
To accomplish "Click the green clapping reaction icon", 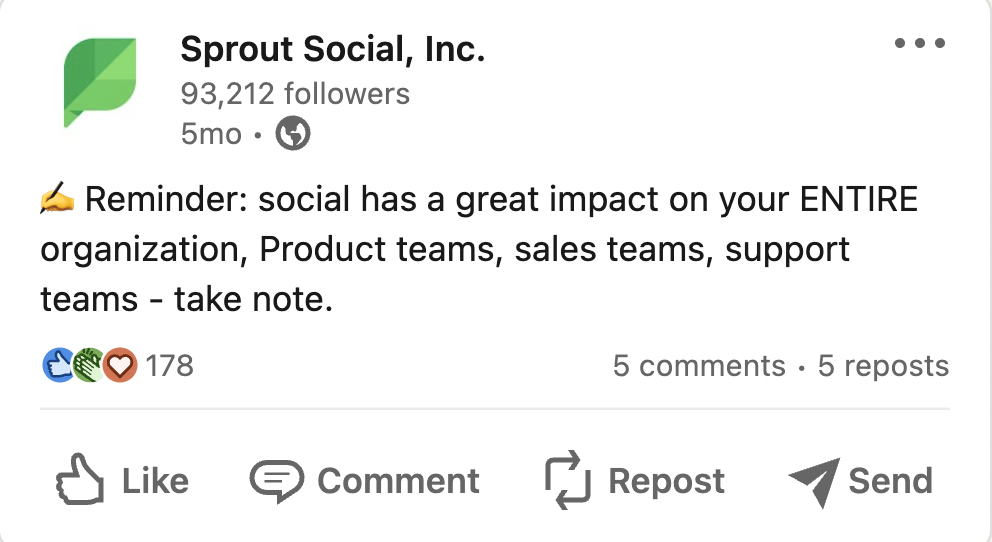I will (88, 366).
